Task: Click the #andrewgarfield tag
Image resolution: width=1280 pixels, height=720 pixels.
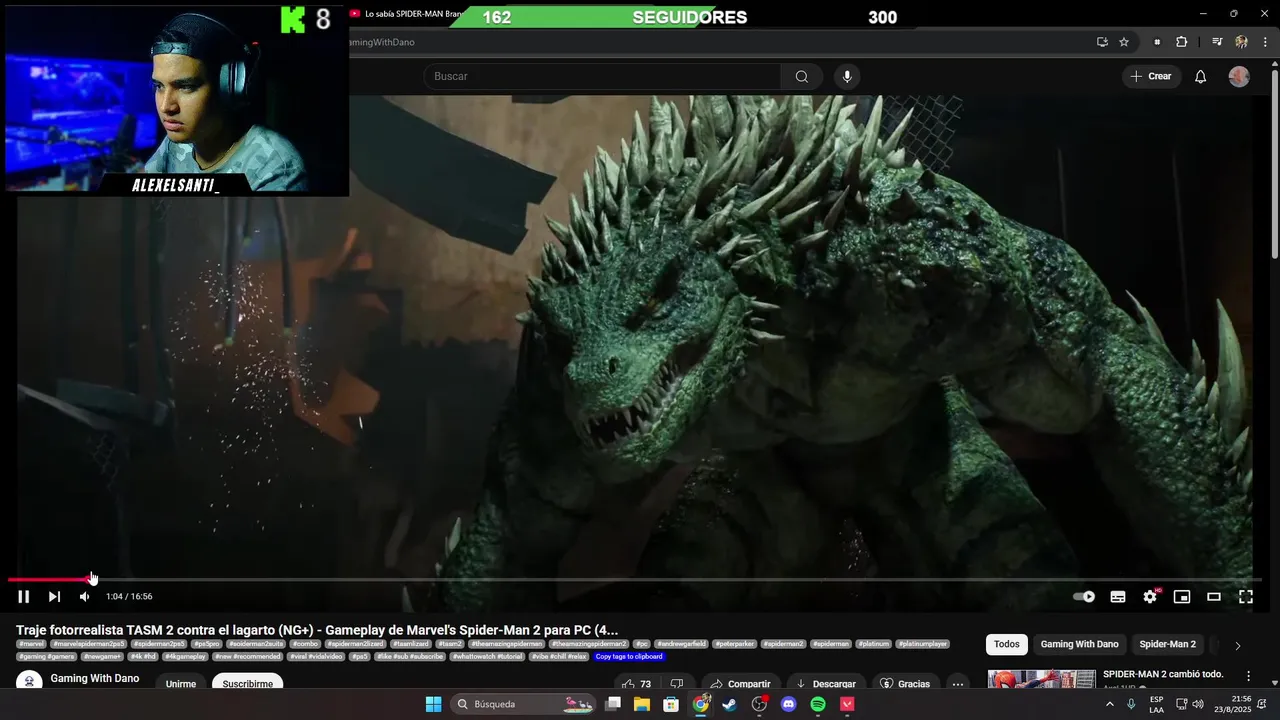Action: (x=683, y=644)
